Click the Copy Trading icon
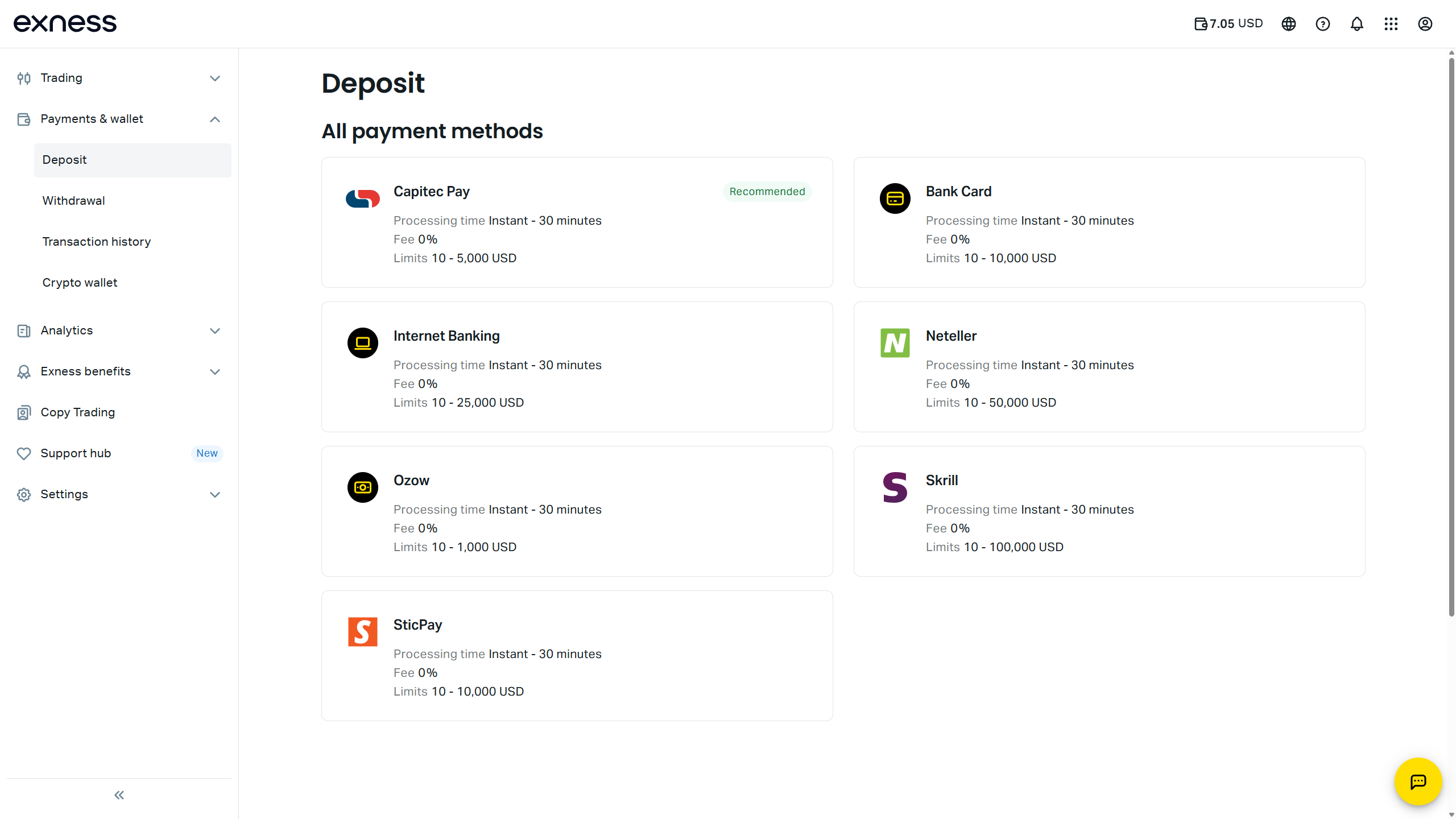Screen dimensions: 1456x819 pos(24,413)
